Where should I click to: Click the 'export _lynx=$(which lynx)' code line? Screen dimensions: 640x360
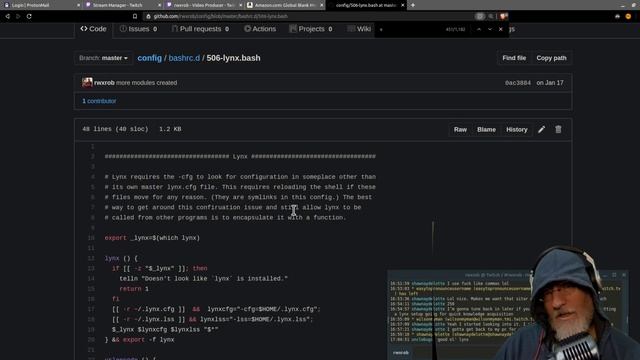[152, 238]
